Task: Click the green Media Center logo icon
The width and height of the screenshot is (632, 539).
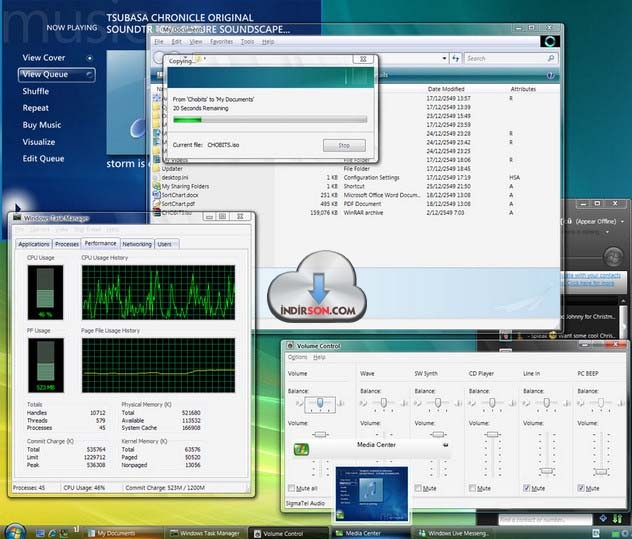Action: point(301,449)
